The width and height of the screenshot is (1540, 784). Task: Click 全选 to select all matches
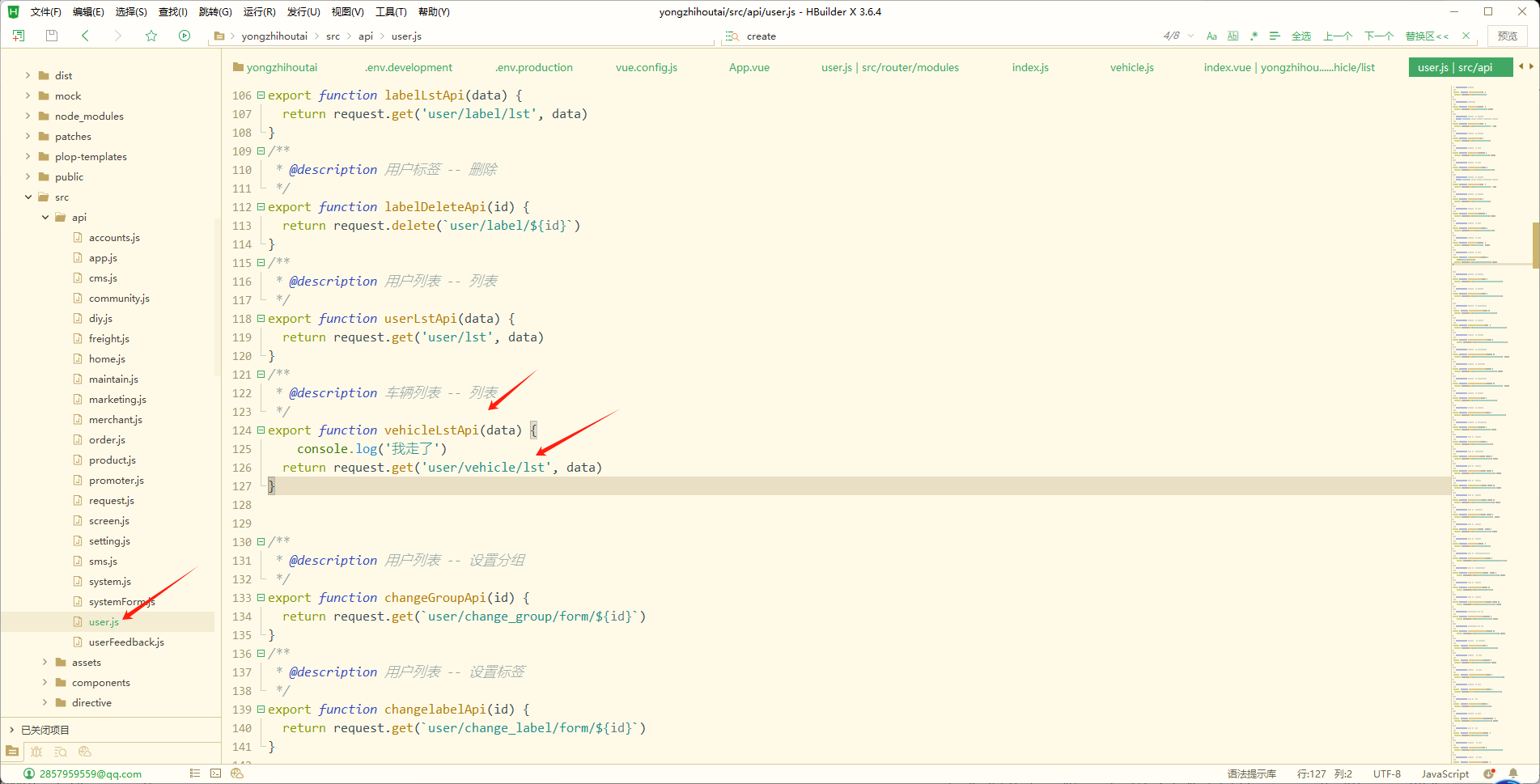click(1301, 36)
